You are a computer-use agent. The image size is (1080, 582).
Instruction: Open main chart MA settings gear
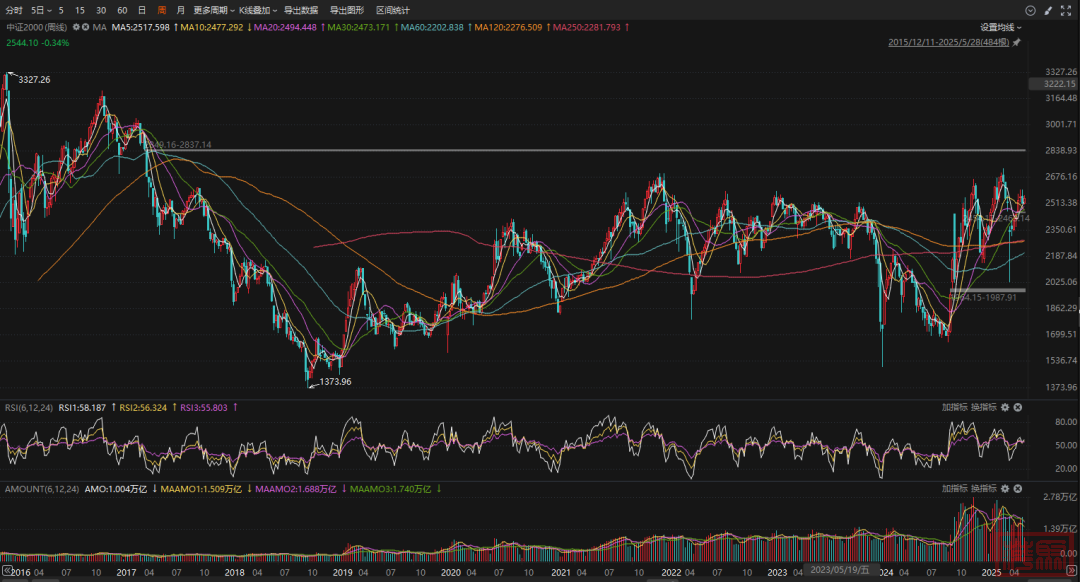pyautogui.click(x=76, y=27)
